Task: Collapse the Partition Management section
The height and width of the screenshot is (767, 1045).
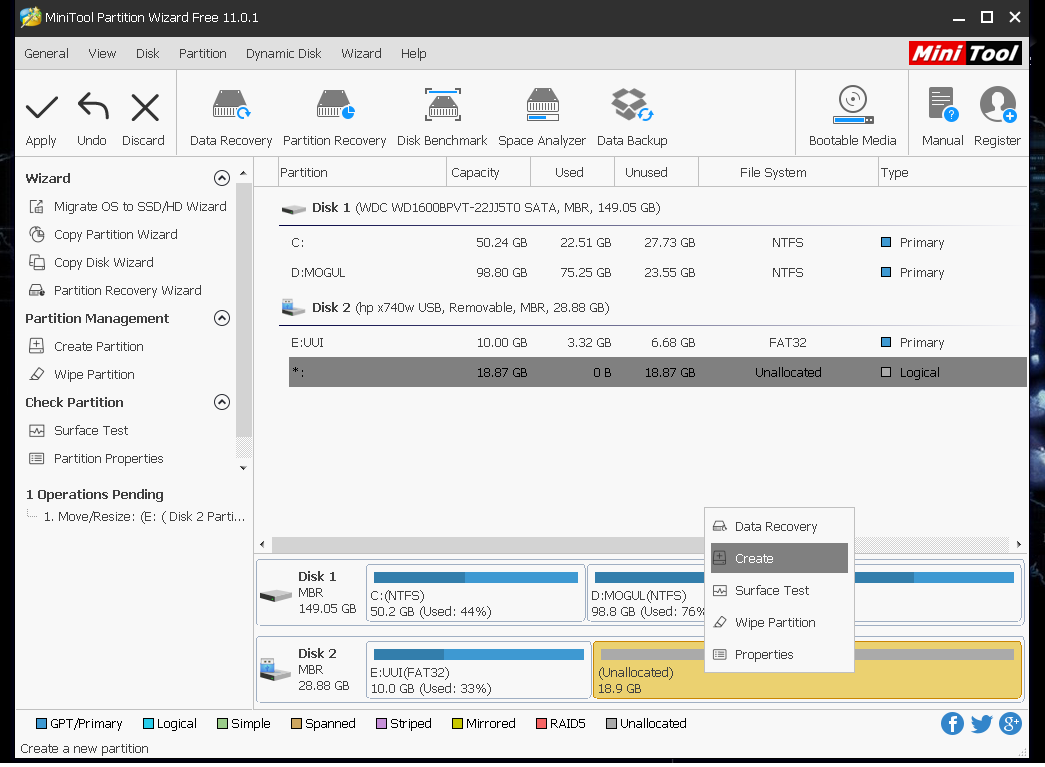Action: click(222, 318)
